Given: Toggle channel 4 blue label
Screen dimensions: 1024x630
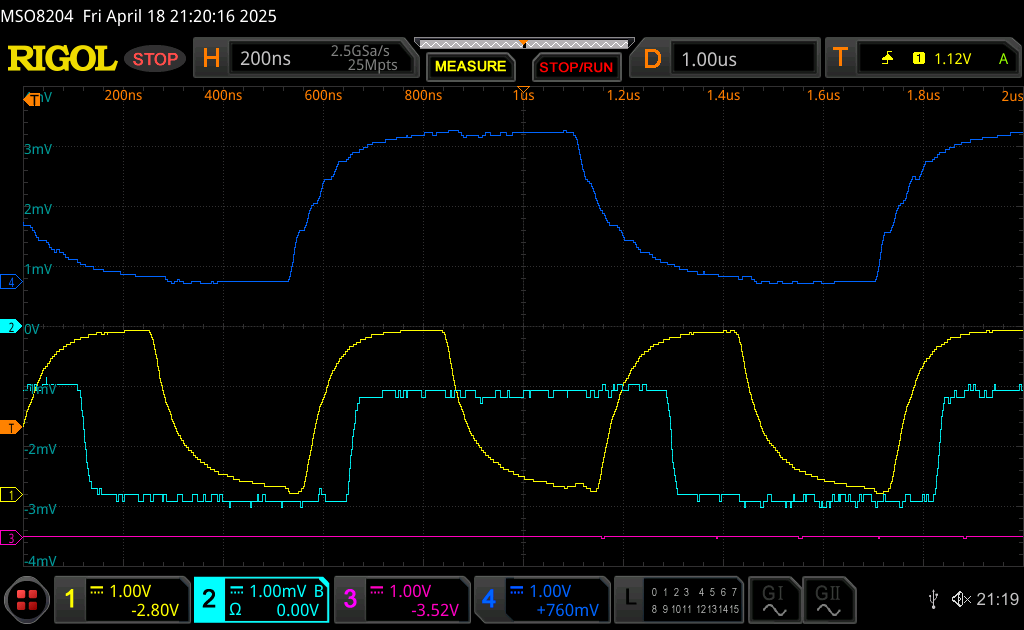Looking at the screenshot, I should coord(489,599).
